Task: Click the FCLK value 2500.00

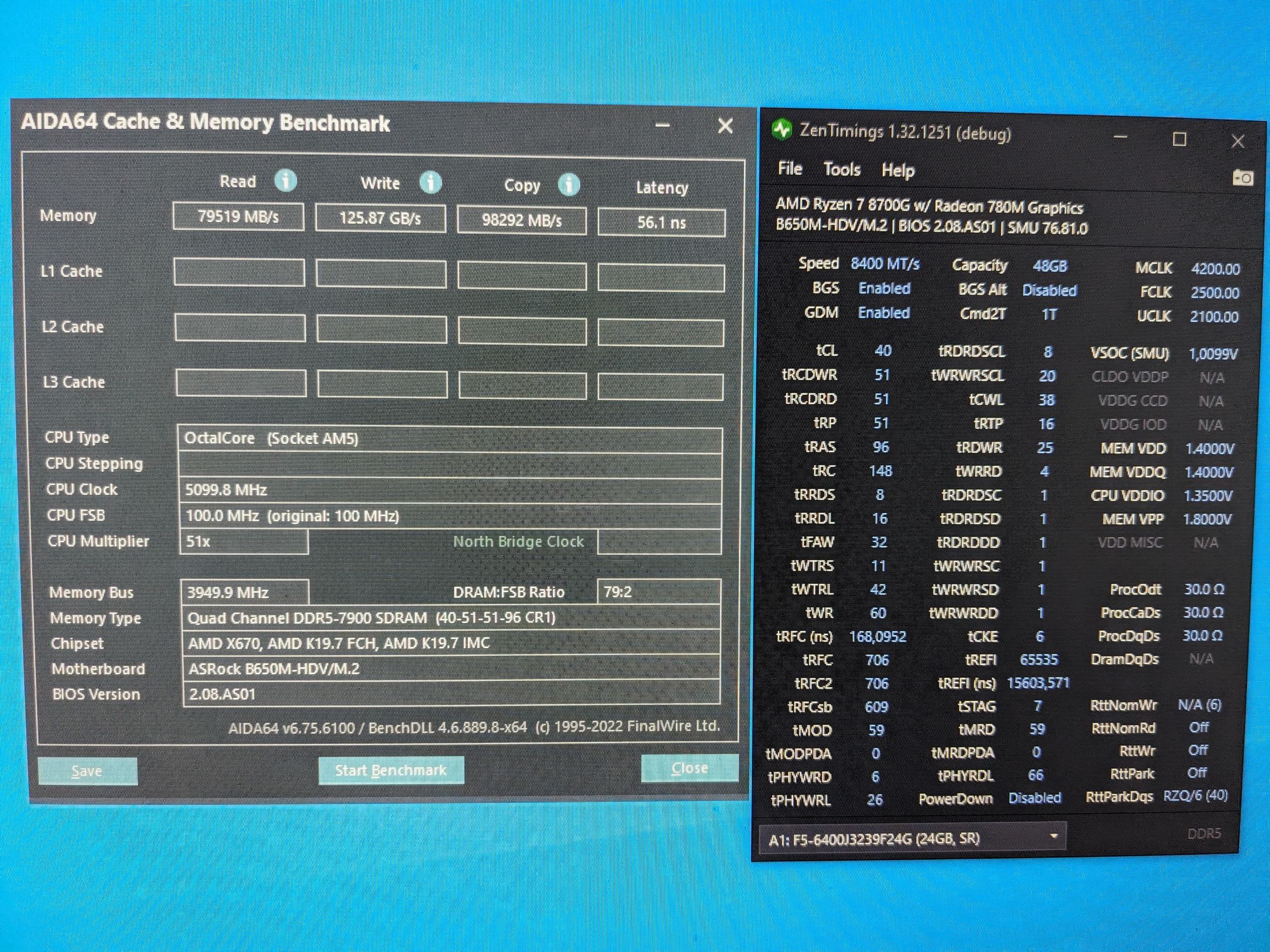Action: (1215, 293)
